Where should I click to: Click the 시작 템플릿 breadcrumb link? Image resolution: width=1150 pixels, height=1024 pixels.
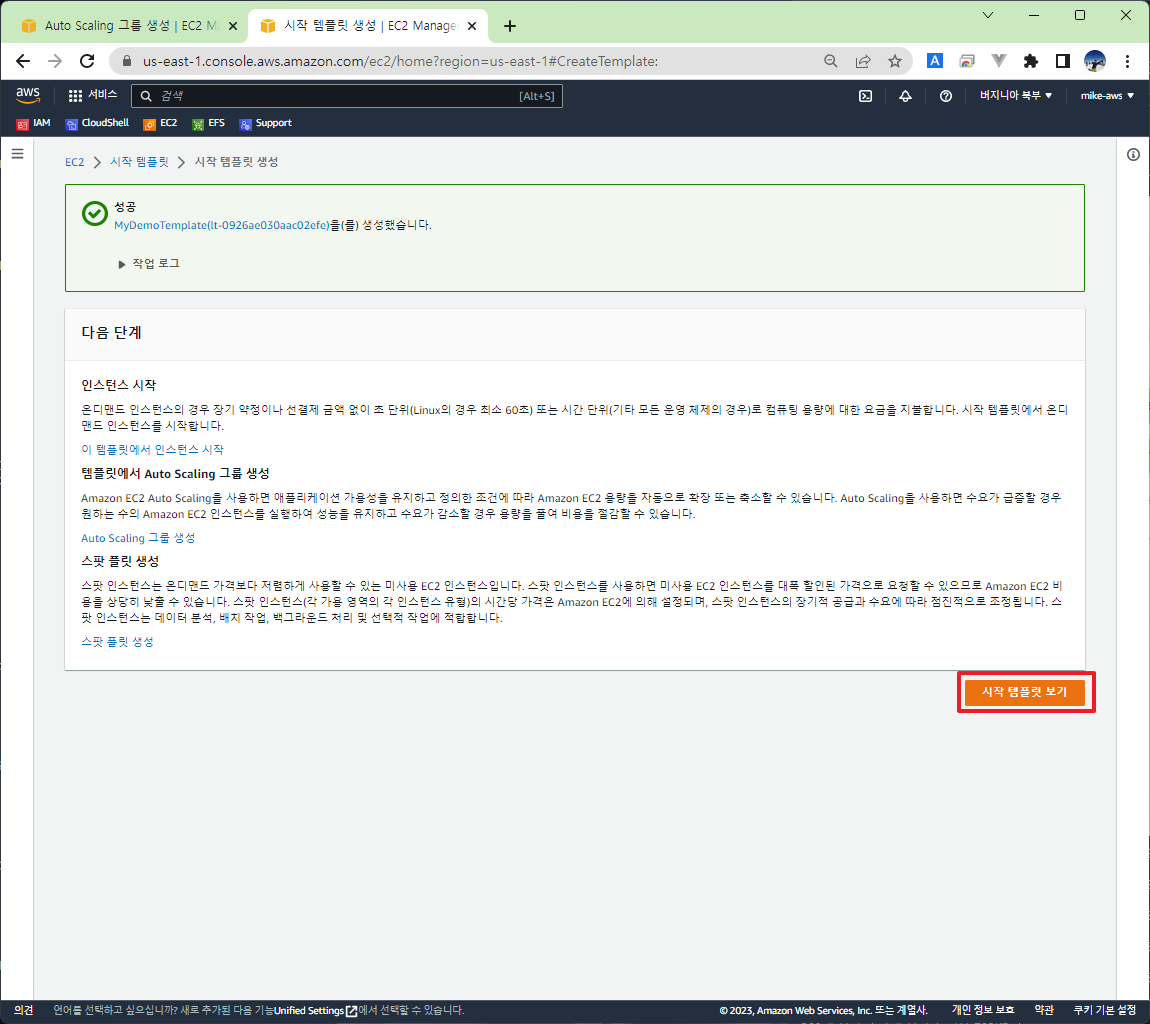(x=139, y=162)
